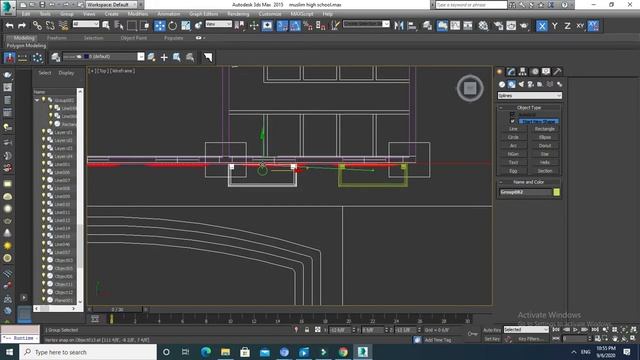Switch to the Object Paint ribbon tab
The image size is (640, 360).
coord(133,38)
